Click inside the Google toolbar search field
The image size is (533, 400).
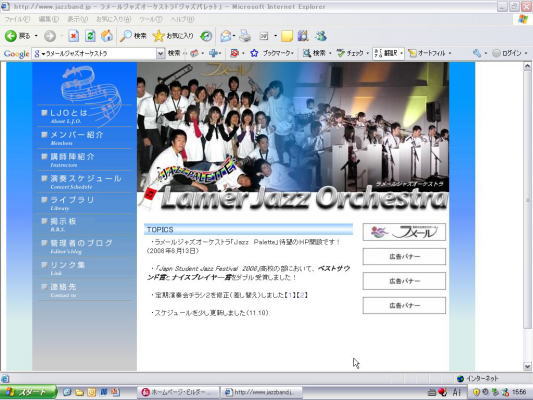point(99,53)
